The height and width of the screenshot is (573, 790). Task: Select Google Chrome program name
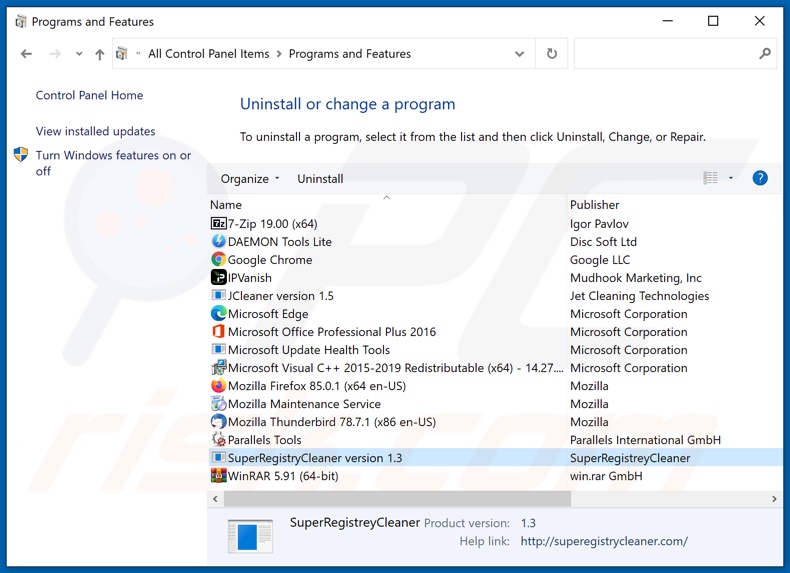(270, 260)
